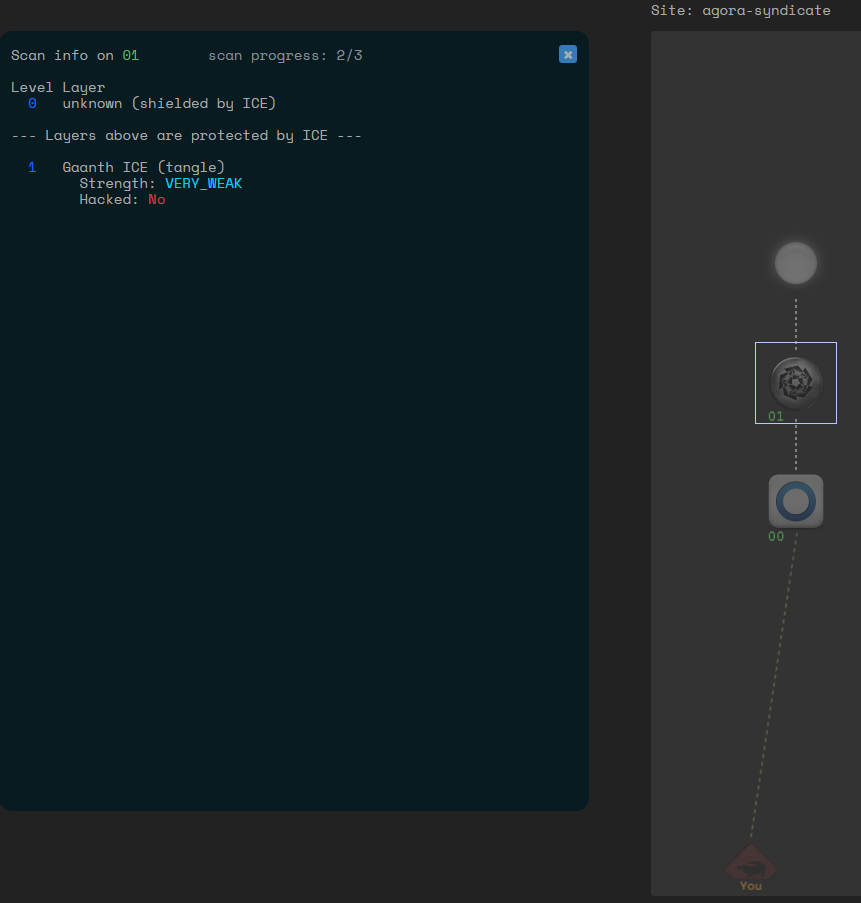Click green '01' in Scan info heading
Image resolution: width=861 pixels, height=903 pixels.
130,56
